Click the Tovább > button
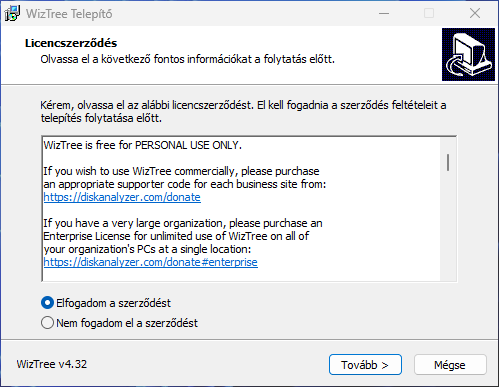The image size is (499, 387). 365,365
